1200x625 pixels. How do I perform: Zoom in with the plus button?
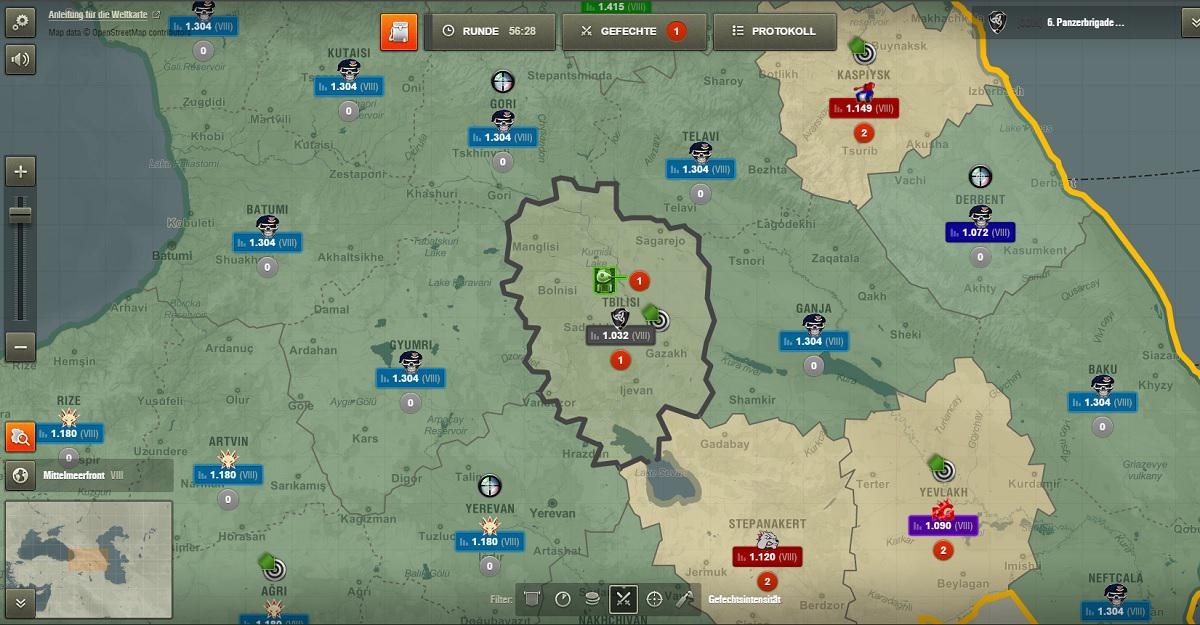tap(21, 172)
